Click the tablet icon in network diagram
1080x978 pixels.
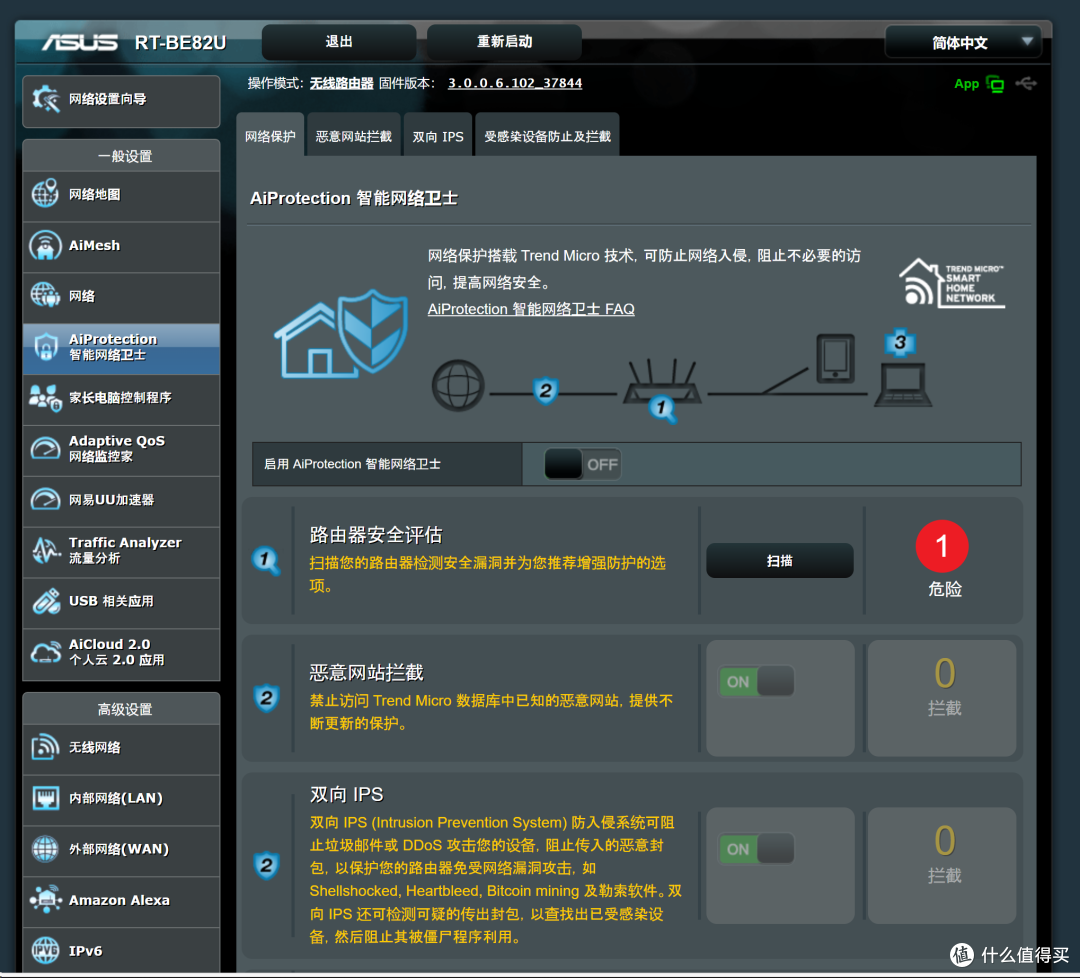point(835,358)
